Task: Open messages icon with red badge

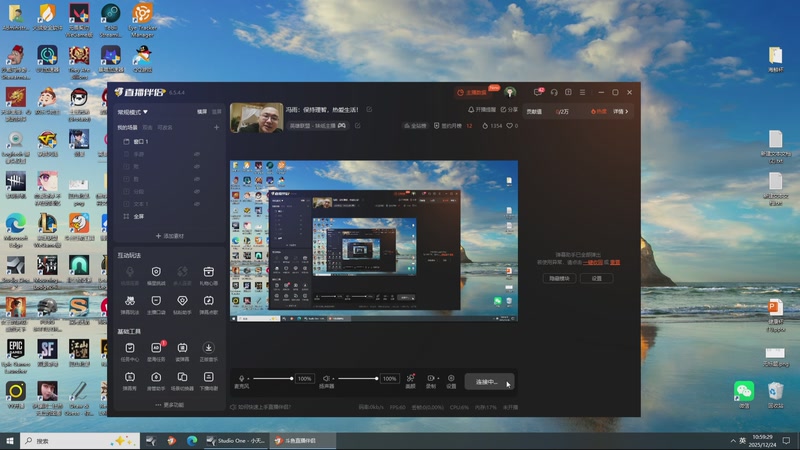Action: (x=538, y=92)
